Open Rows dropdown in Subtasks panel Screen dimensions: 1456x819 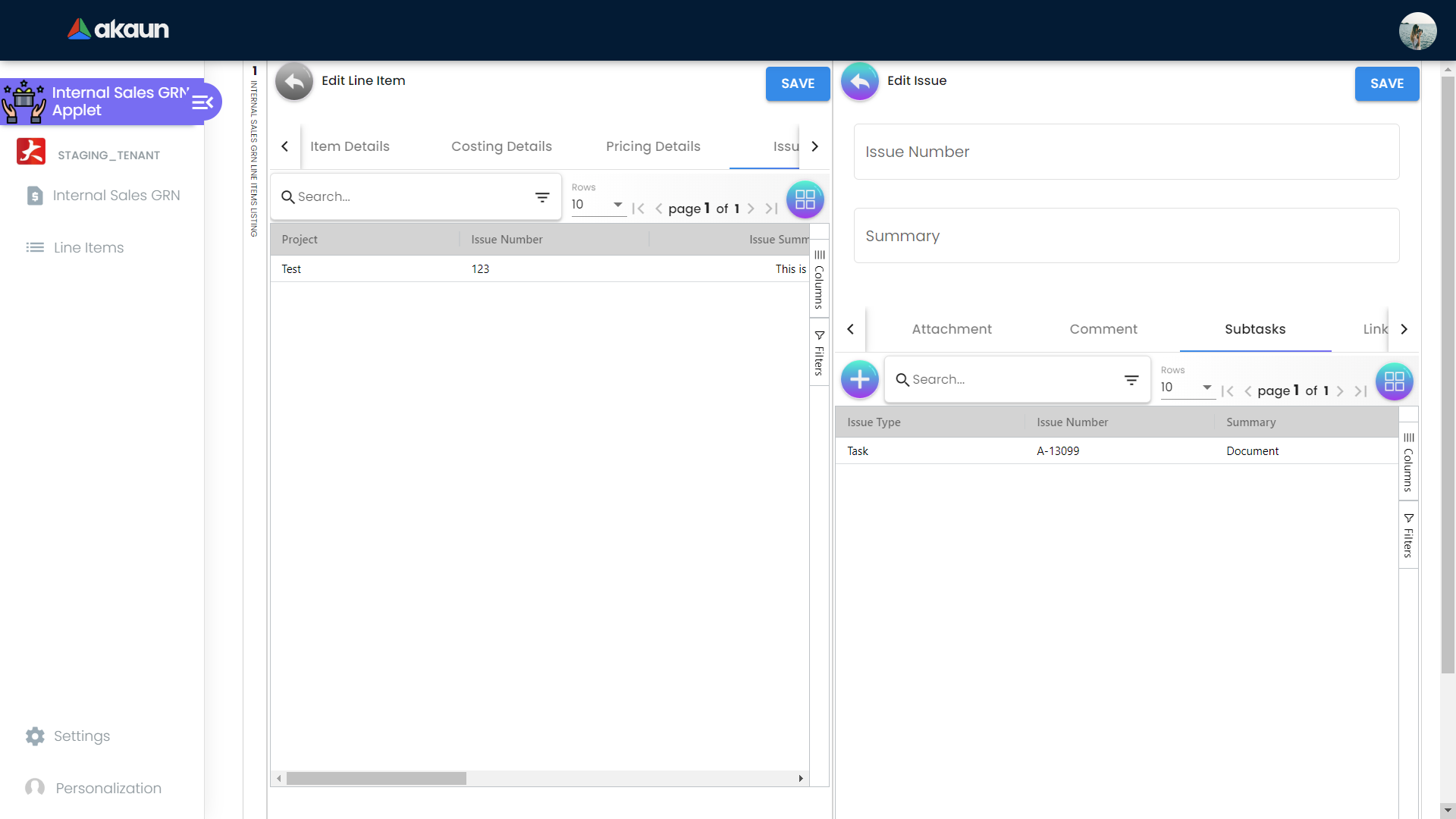tap(1187, 388)
